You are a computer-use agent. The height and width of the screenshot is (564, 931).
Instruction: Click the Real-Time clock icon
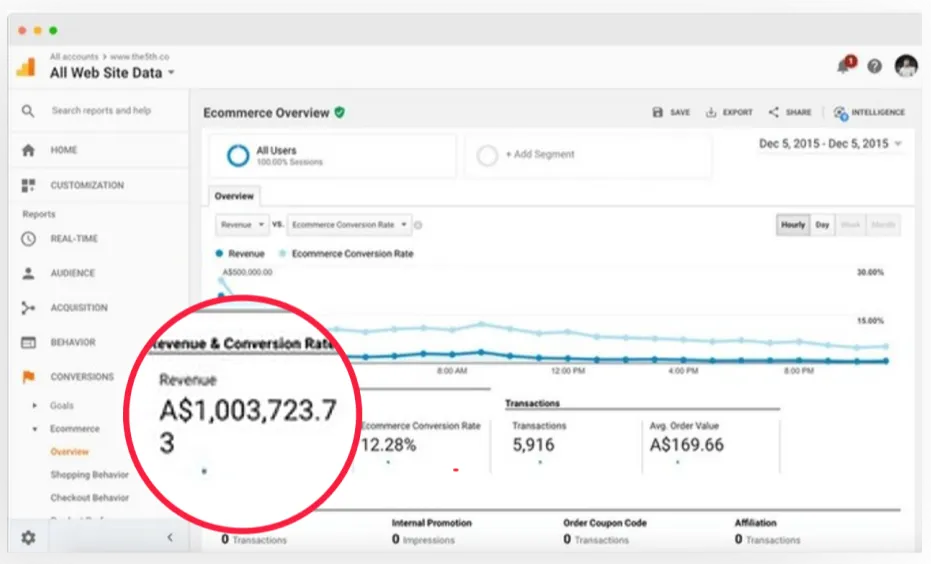click(28, 239)
